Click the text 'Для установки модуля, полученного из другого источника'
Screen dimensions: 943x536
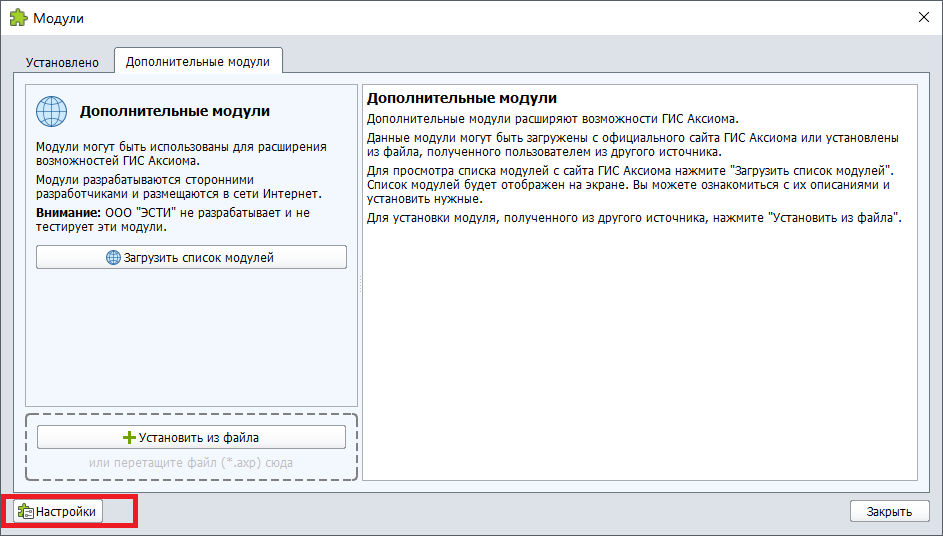coord(538,218)
